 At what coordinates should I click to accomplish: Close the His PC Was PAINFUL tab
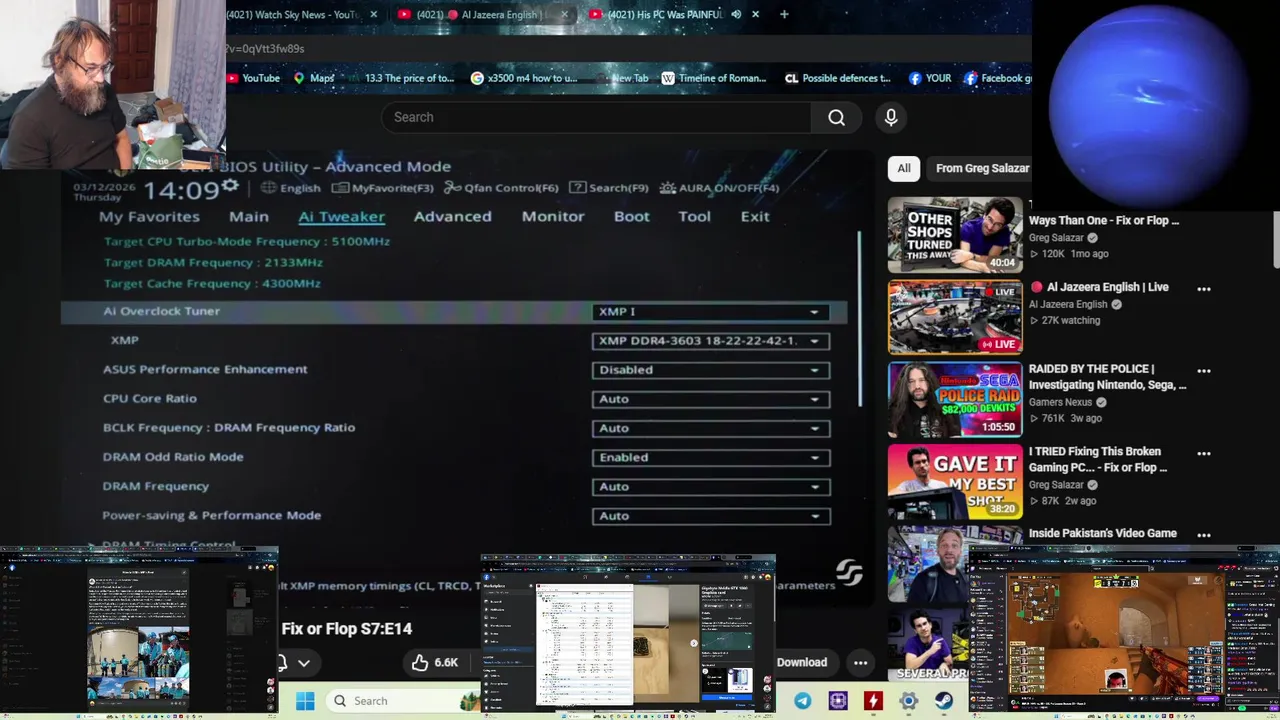pyautogui.click(x=755, y=15)
